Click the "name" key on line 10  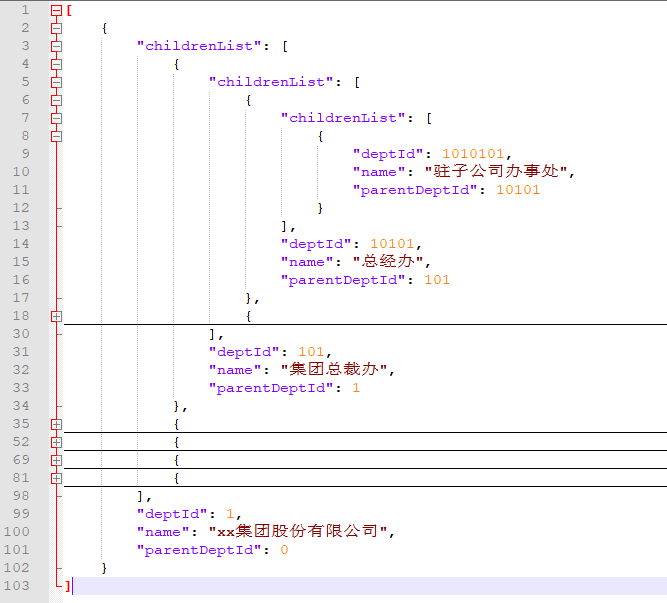pyautogui.click(x=379, y=172)
